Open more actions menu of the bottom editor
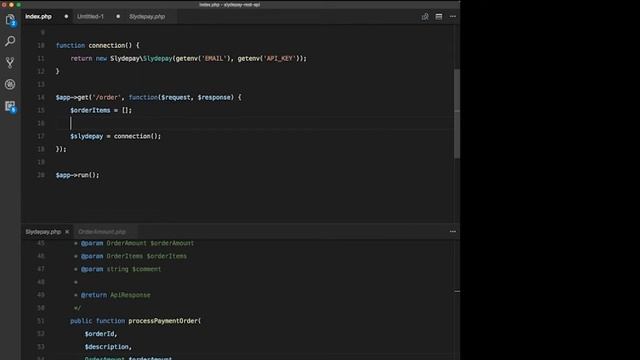 pos(453,231)
